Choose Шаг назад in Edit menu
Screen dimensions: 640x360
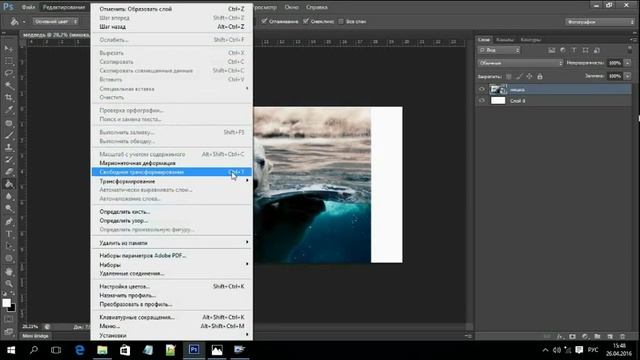tap(171, 27)
